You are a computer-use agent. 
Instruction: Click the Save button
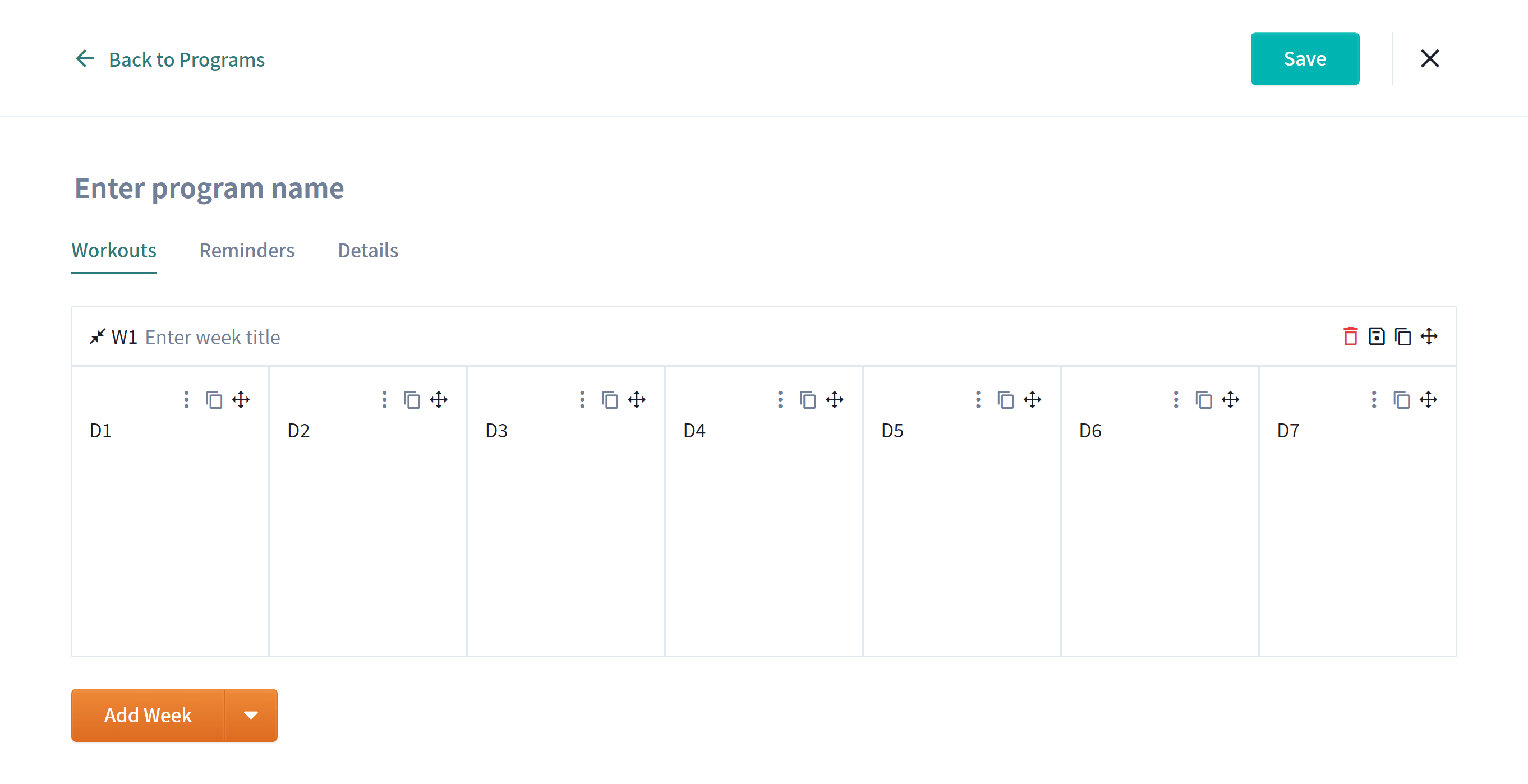pyautogui.click(x=1305, y=59)
